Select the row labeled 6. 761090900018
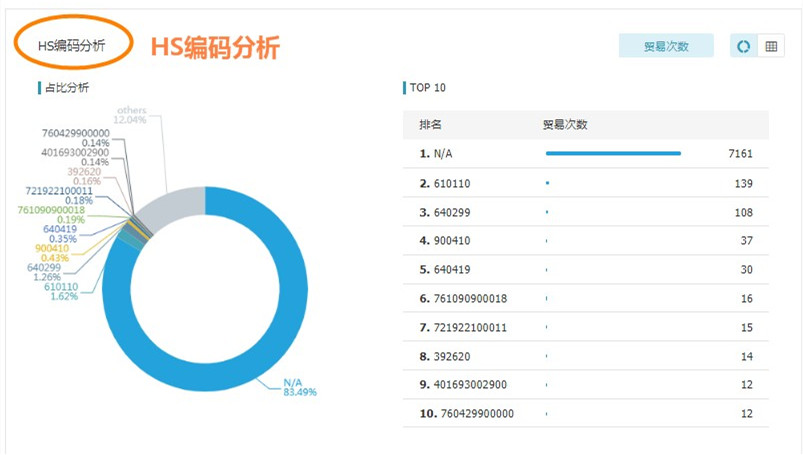803x455 pixels. (x=586, y=298)
